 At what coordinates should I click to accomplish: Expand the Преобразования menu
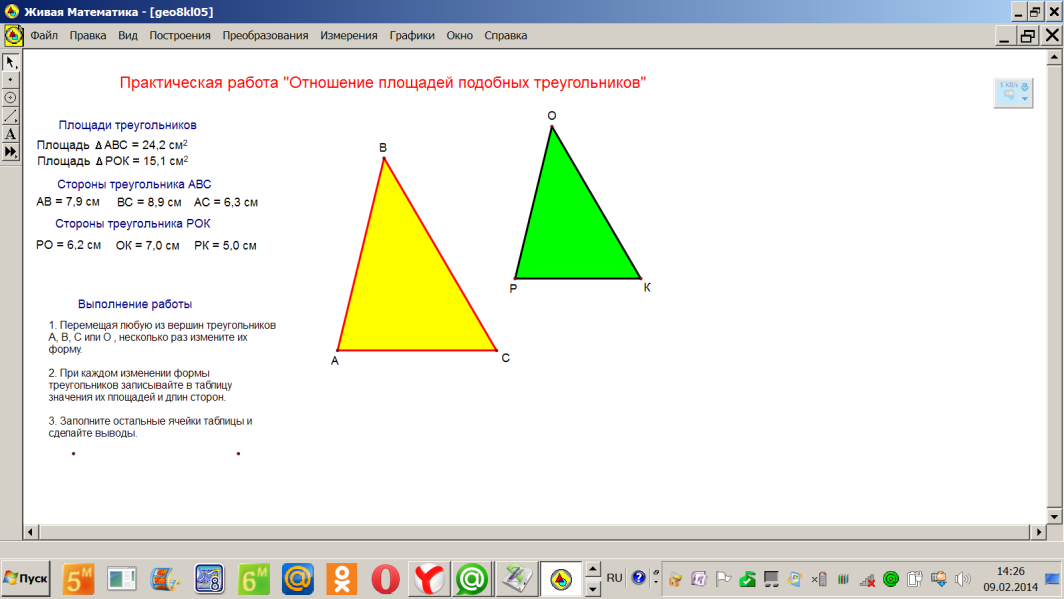click(x=265, y=36)
